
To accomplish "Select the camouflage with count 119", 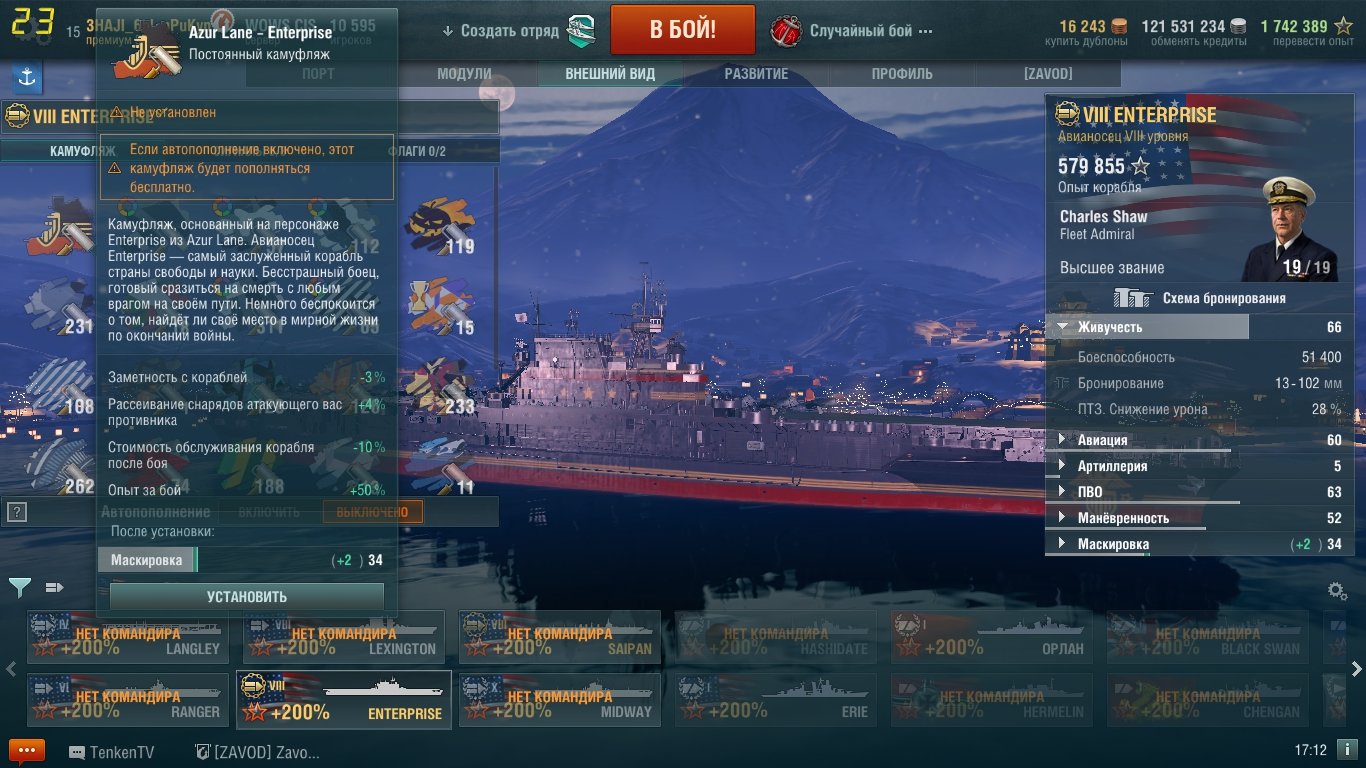I will pyautogui.click(x=439, y=225).
